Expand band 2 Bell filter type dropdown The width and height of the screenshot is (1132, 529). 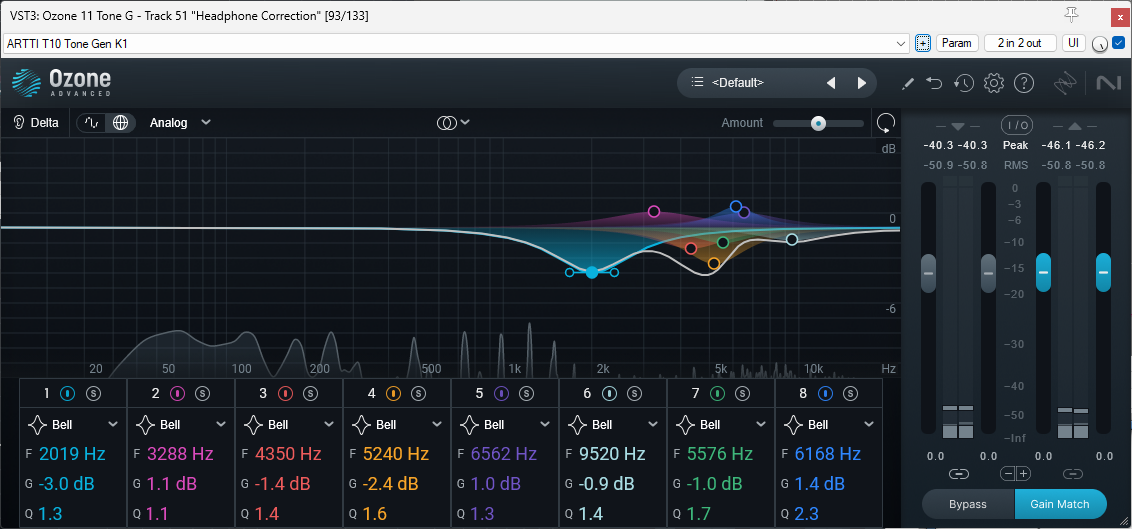point(222,424)
